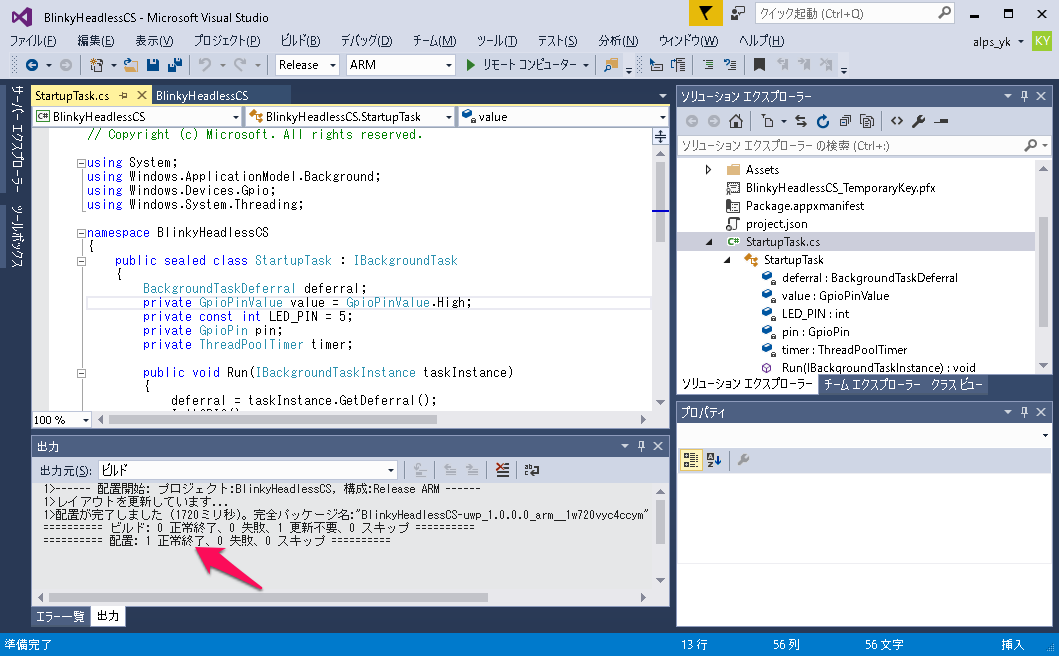Open the notifications flag icon
1059x656 pixels.
pyautogui.click(x=705, y=14)
